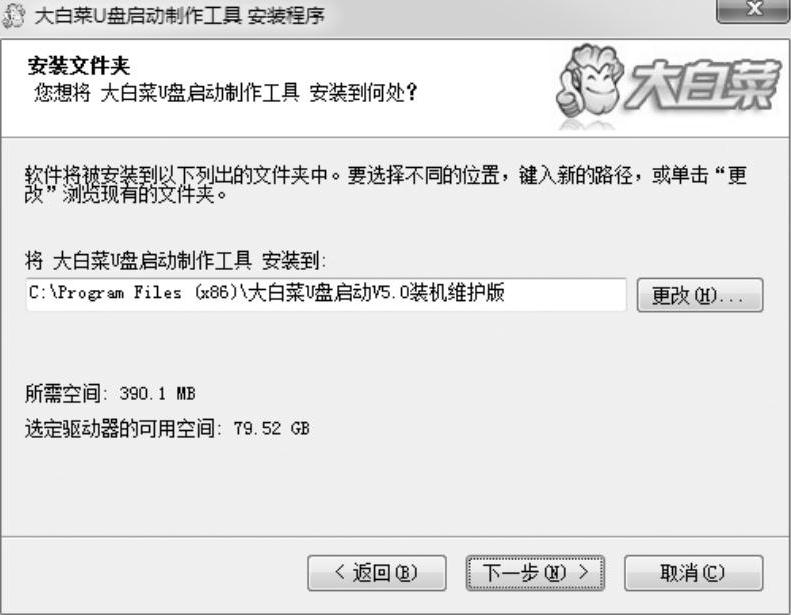The width and height of the screenshot is (791, 615).
Task: Click the 安装文件夹 heading
Action: coord(79,66)
